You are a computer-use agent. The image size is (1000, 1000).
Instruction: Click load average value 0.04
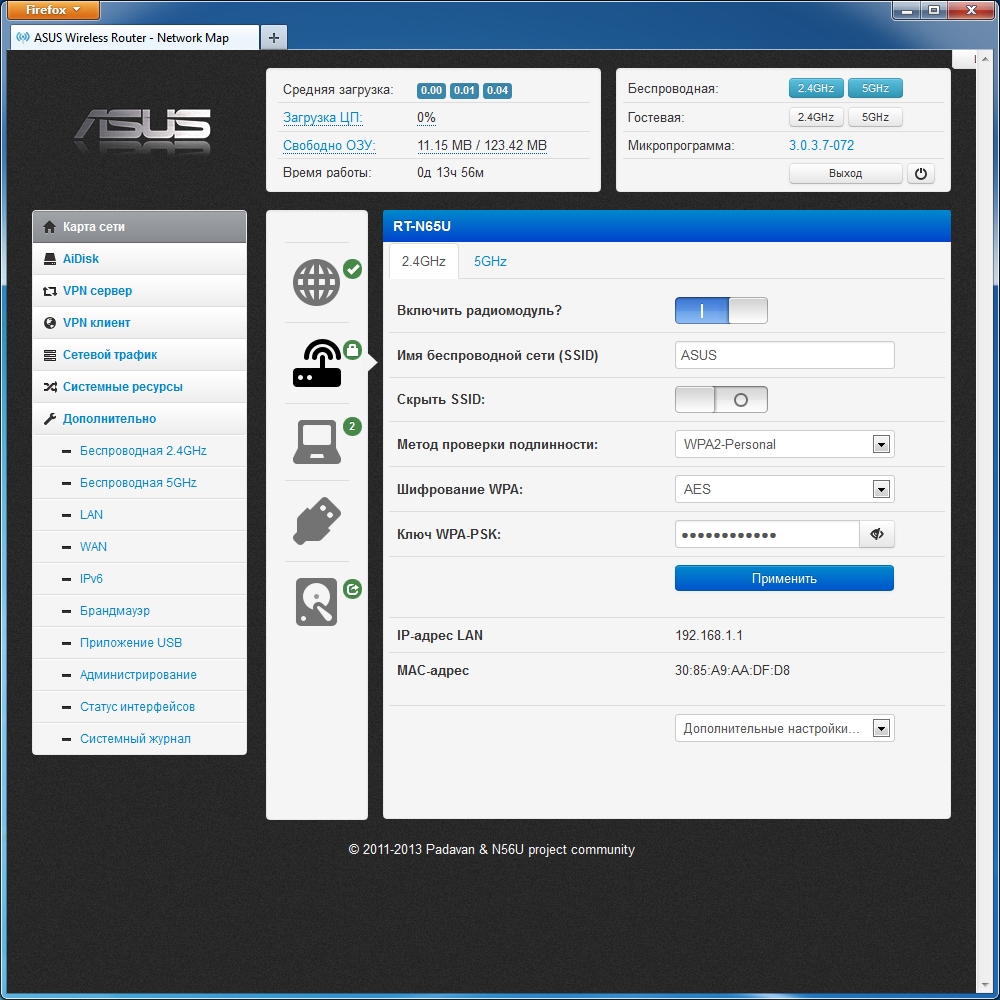click(x=497, y=91)
